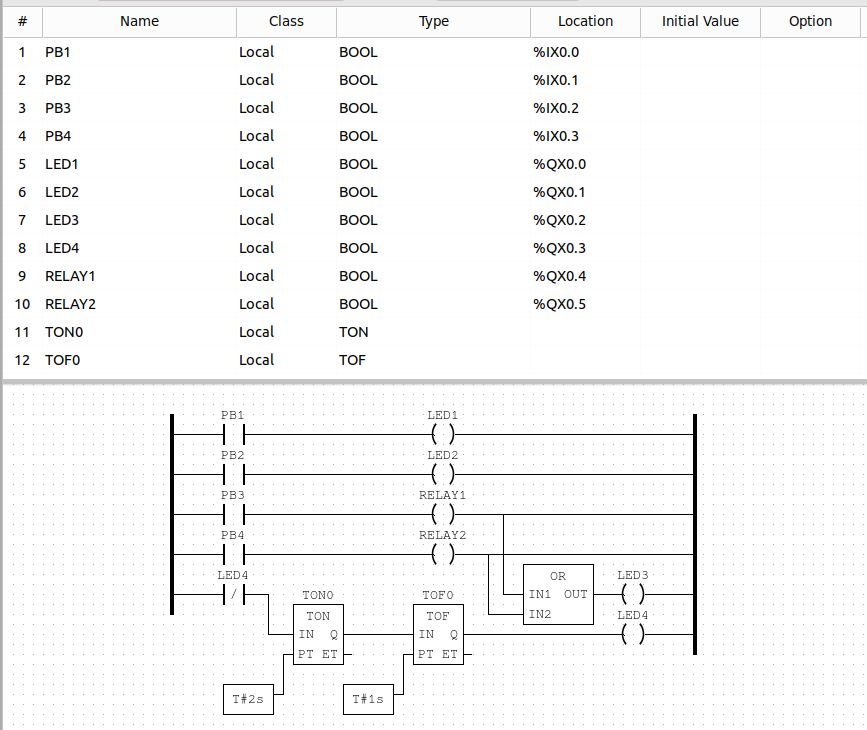This screenshot has height=730, width=867.
Task: Select the RELAY1 coil symbol
Action: point(443,515)
